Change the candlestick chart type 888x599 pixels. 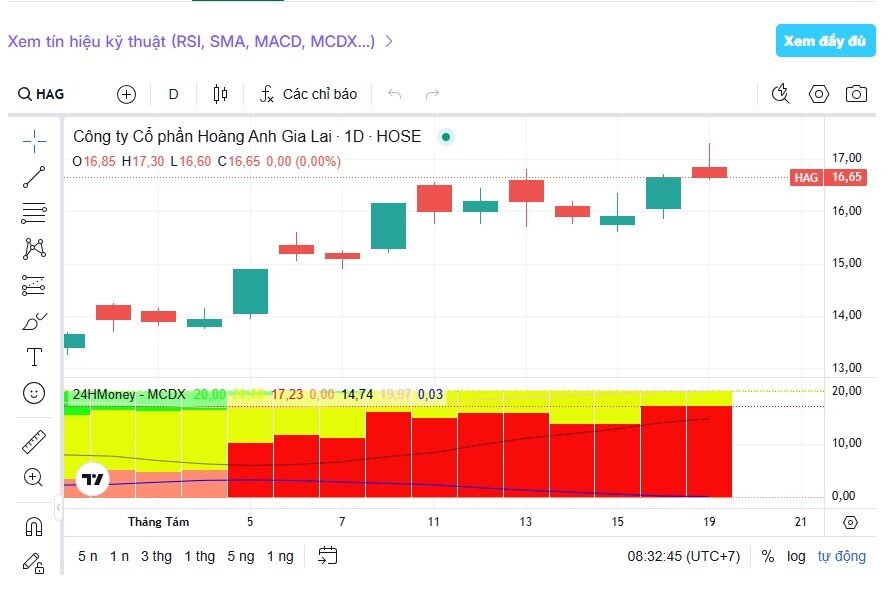click(220, 94)
